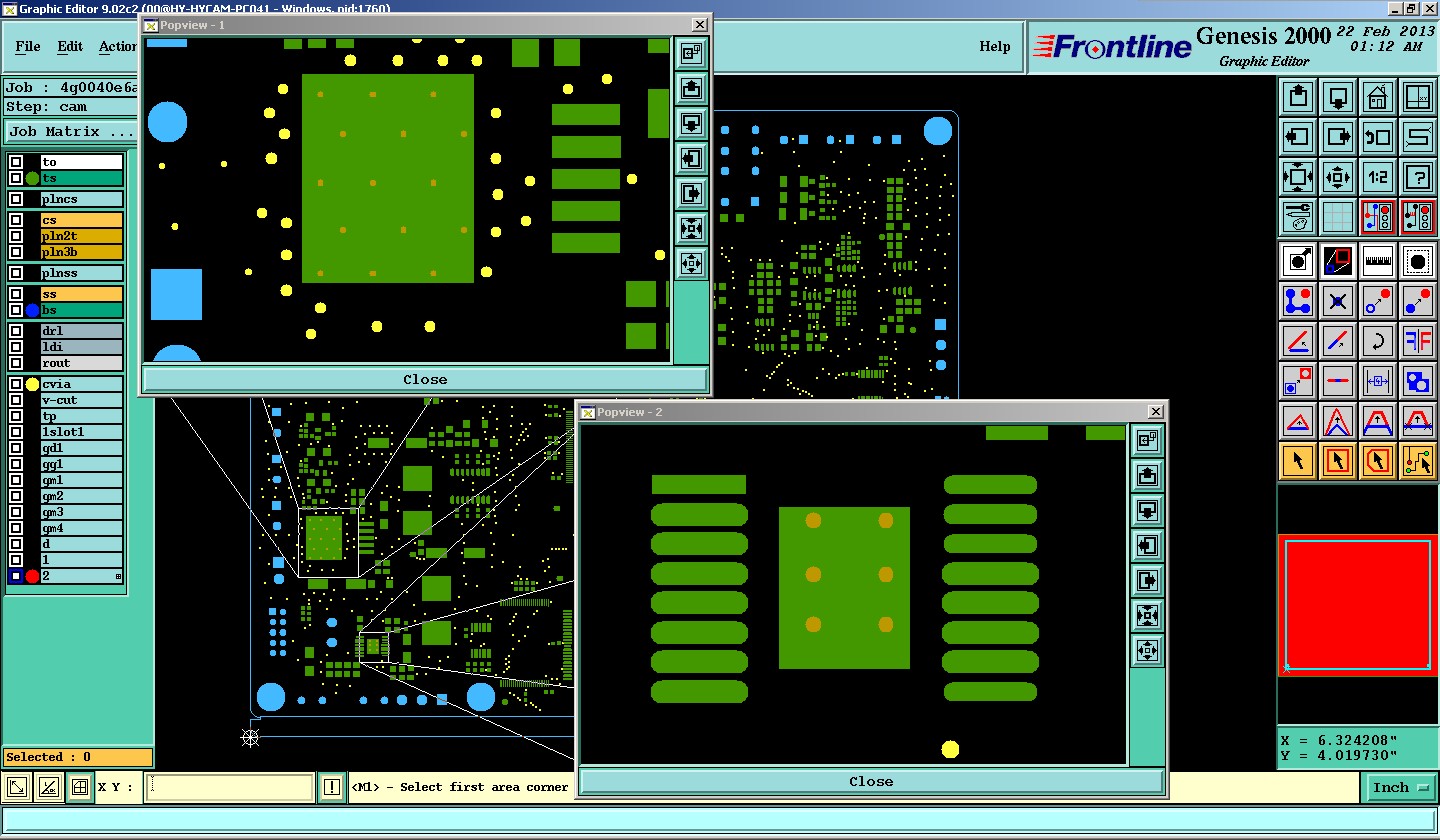Screen dimensions: 1440x840
Task: Click the rotate arrow tool icon
Action: point(1378,341)
